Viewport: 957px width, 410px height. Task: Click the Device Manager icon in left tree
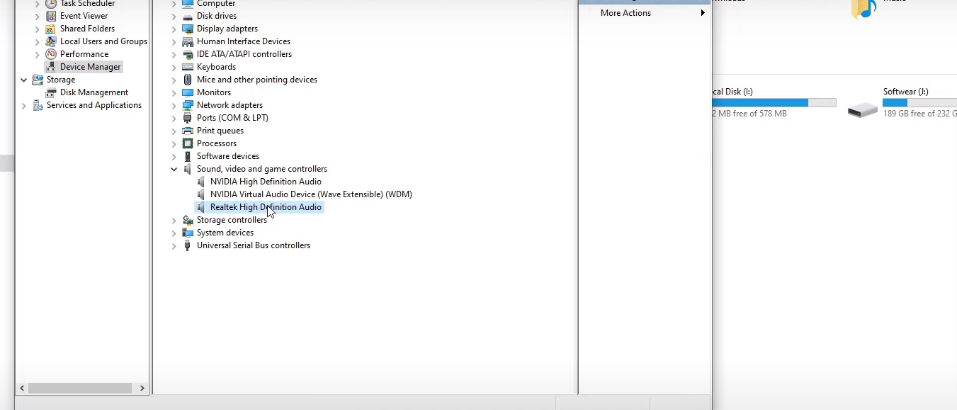point(51,67)
